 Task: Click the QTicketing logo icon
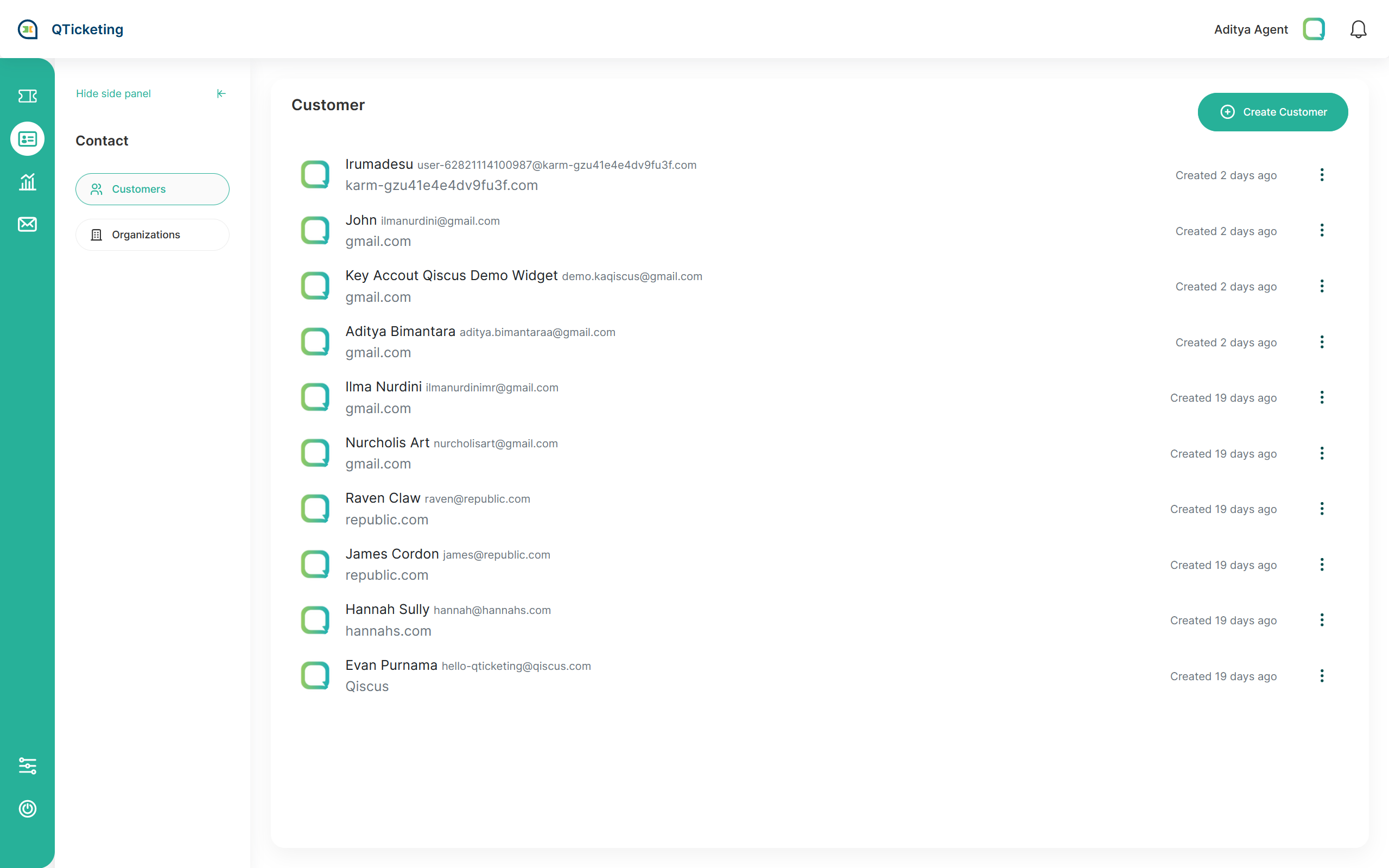pyautogui.click(x=28, y=29)
